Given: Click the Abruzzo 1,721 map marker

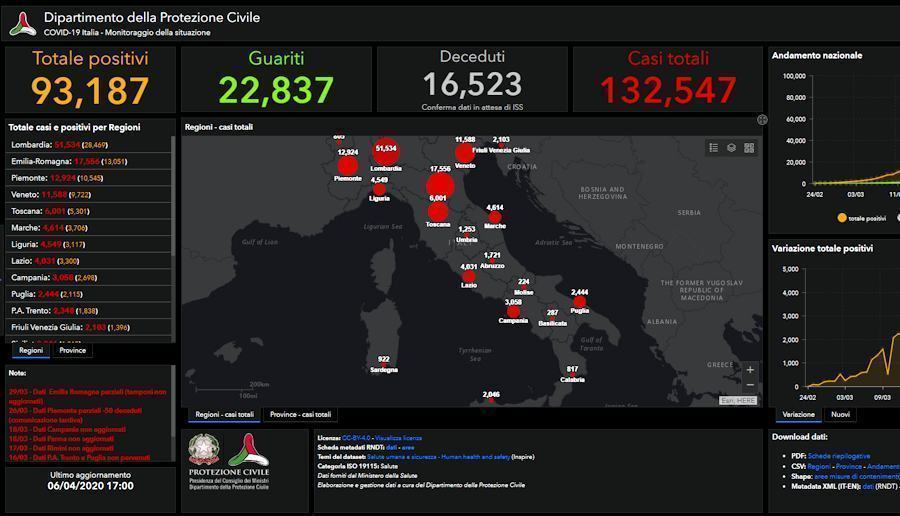Looking at the screenshot, I should [492, 261].
